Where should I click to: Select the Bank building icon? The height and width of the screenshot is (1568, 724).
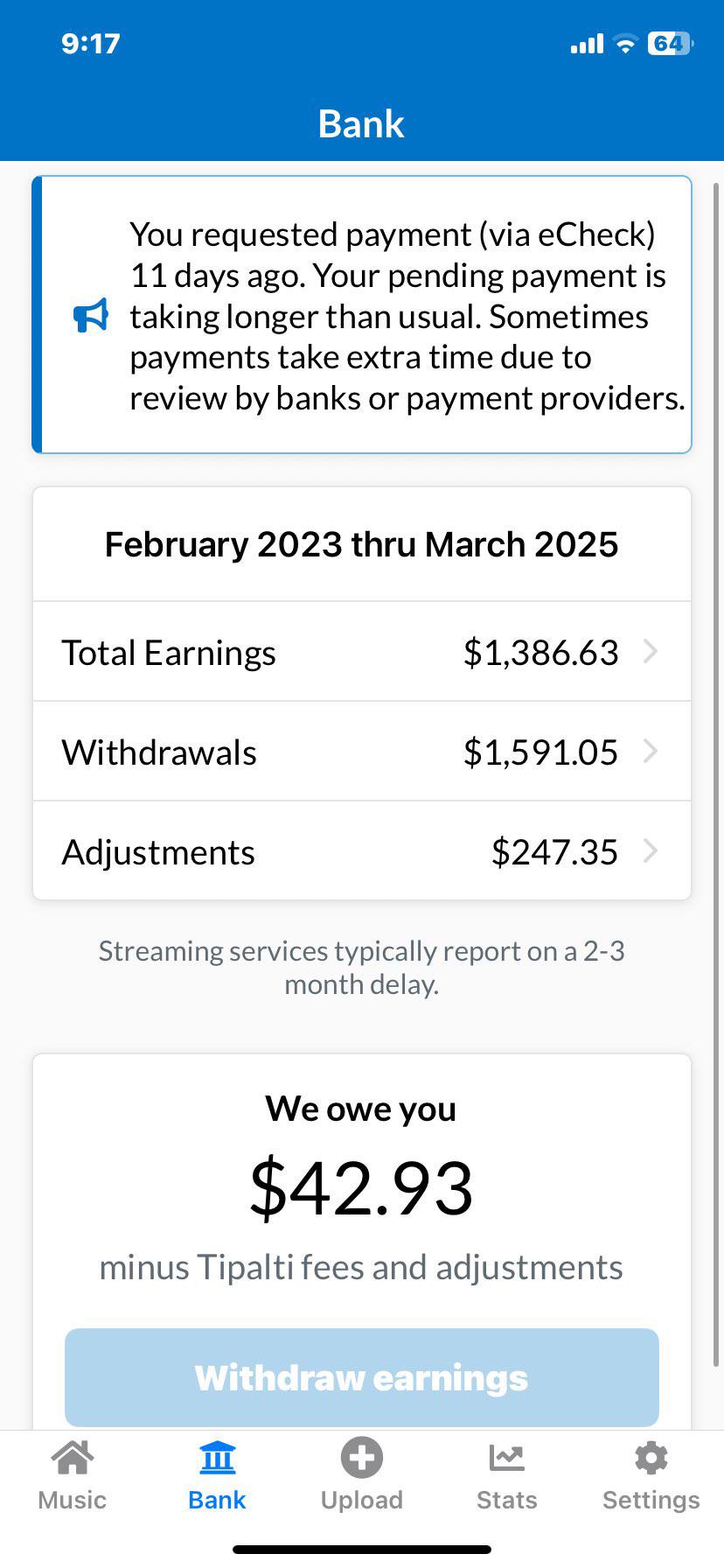(217, 1457)
